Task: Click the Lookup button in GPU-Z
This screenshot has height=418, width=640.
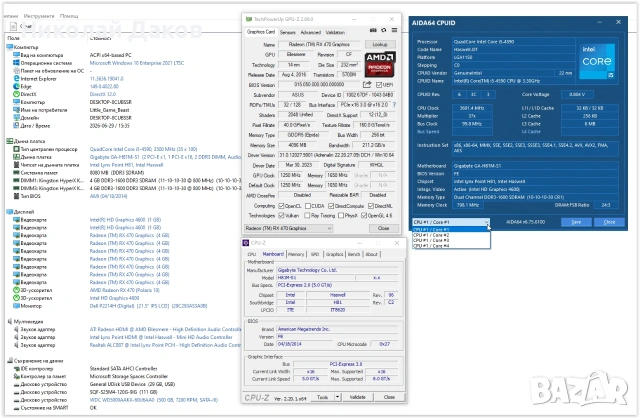Action: (x=380, y=44)
